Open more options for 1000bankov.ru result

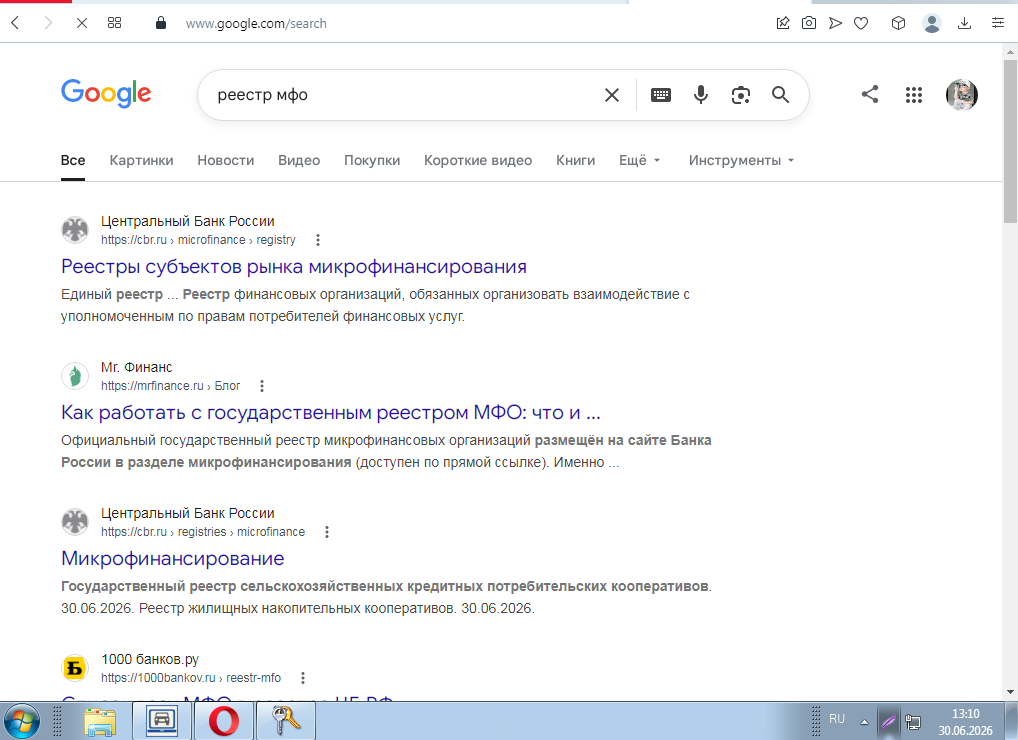pos(303,678)
